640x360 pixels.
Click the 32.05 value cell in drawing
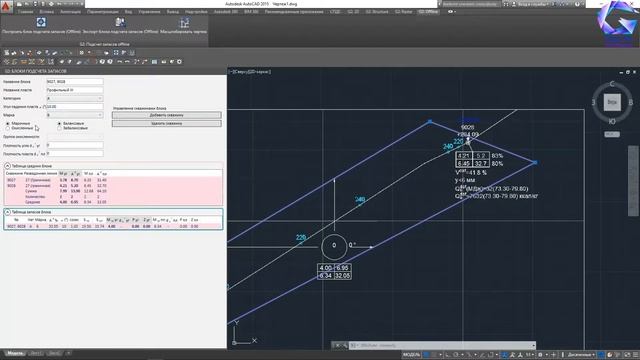pyautogui.click(x=342, y=276)
